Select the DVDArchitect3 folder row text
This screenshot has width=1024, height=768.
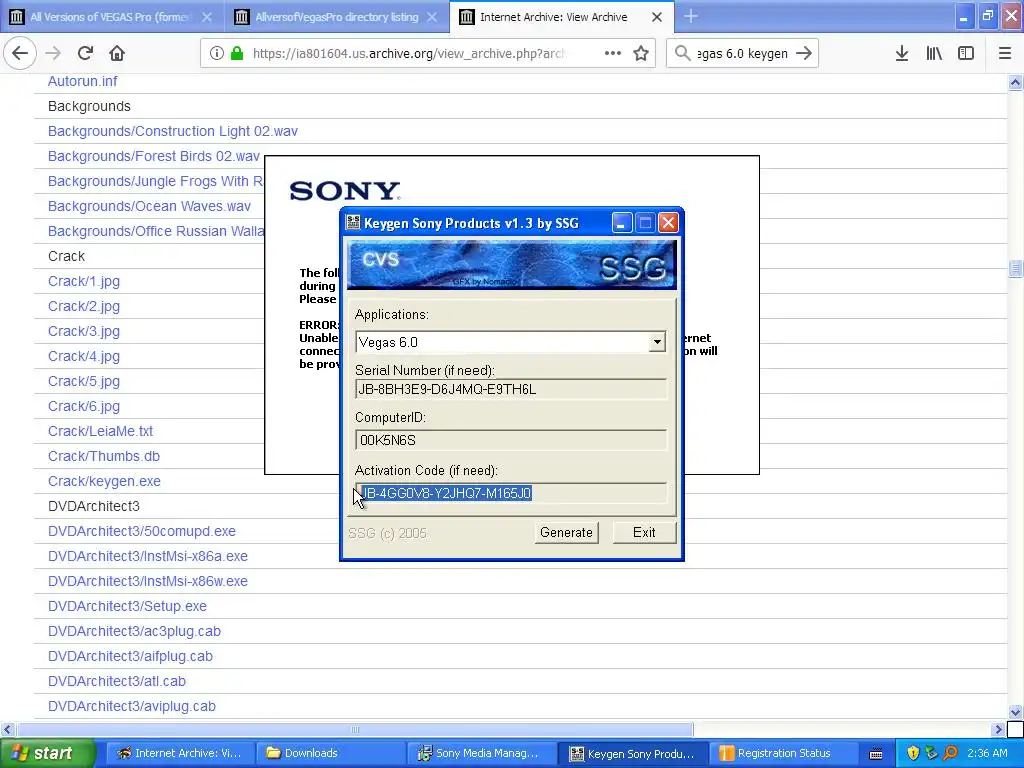93,506
